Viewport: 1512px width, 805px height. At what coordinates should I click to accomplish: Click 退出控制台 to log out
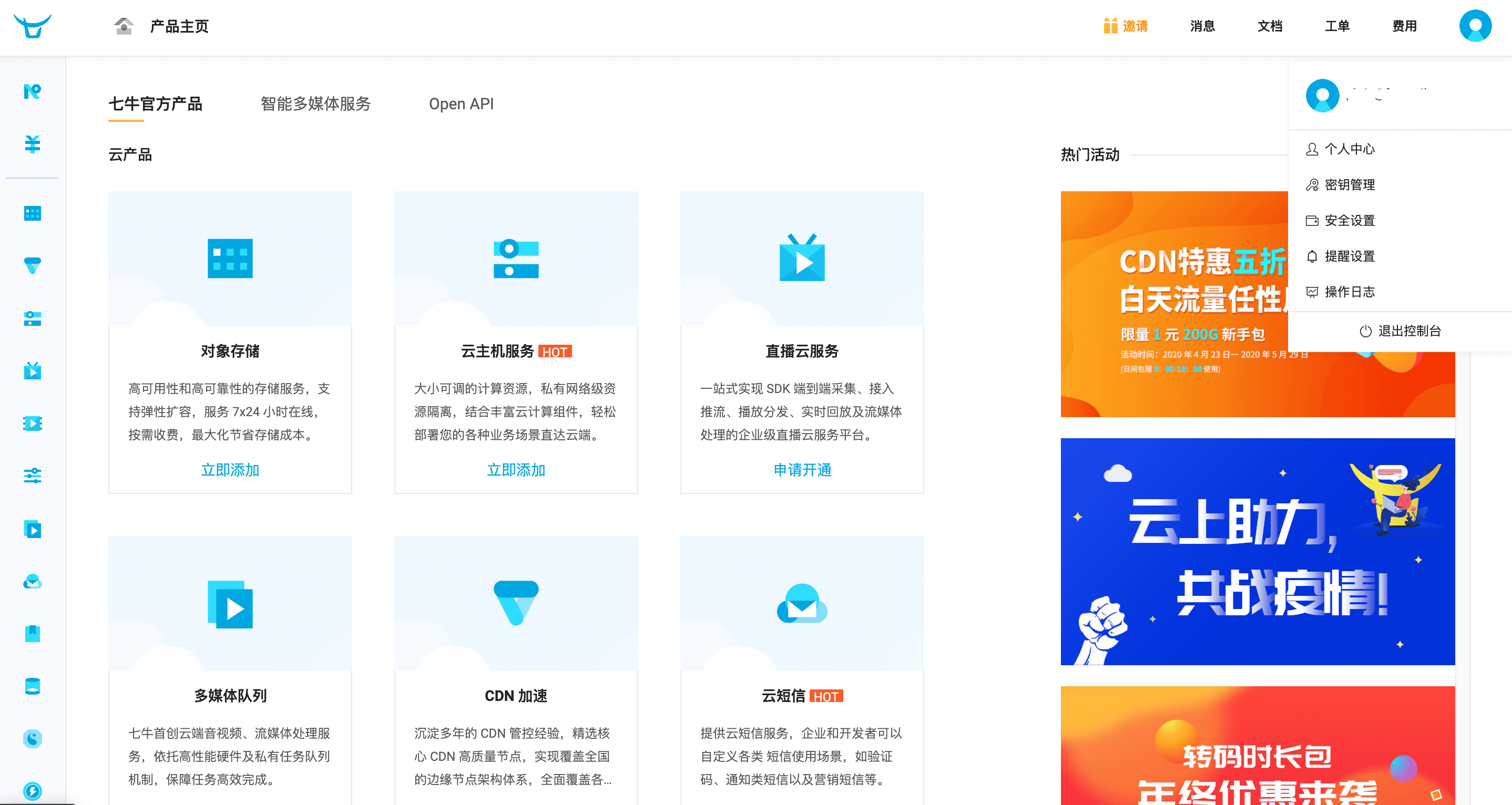(1401, 331)
